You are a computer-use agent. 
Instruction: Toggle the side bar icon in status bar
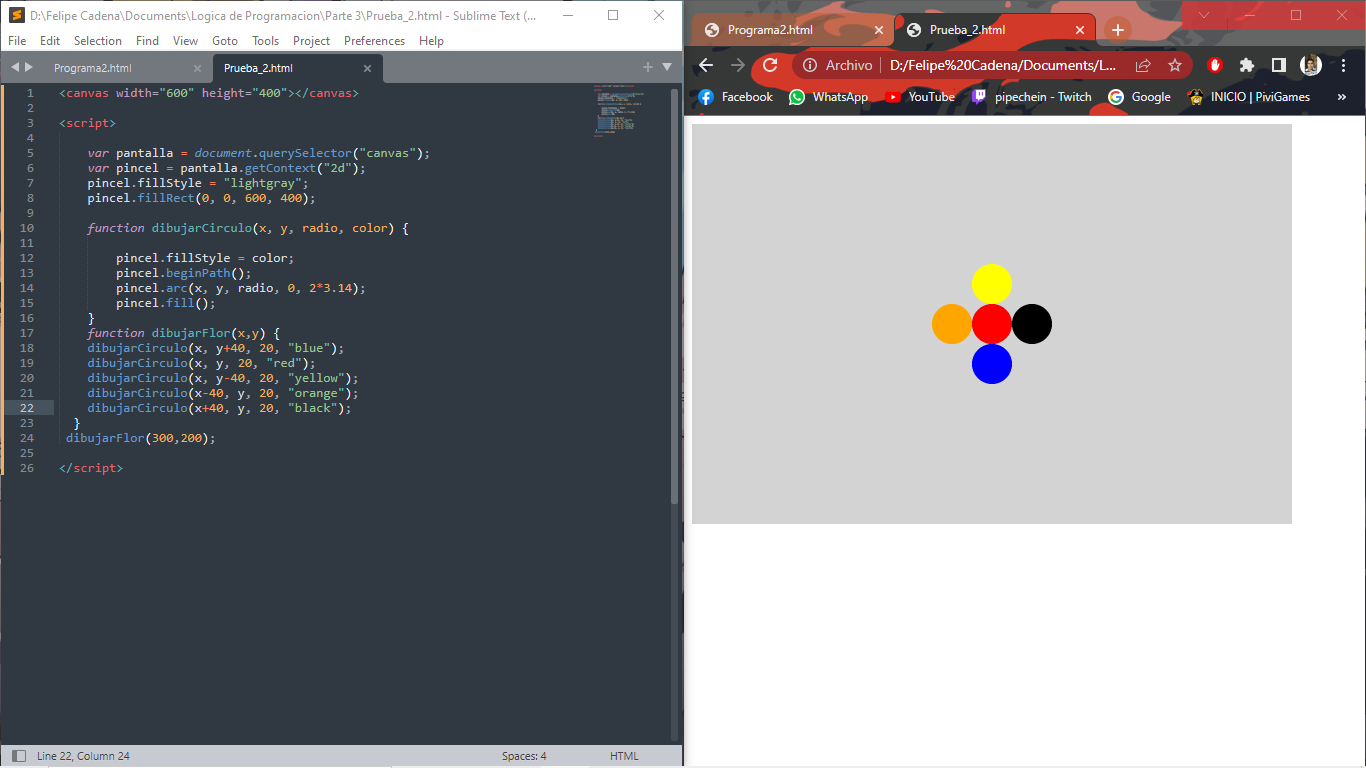pos(18,756)
